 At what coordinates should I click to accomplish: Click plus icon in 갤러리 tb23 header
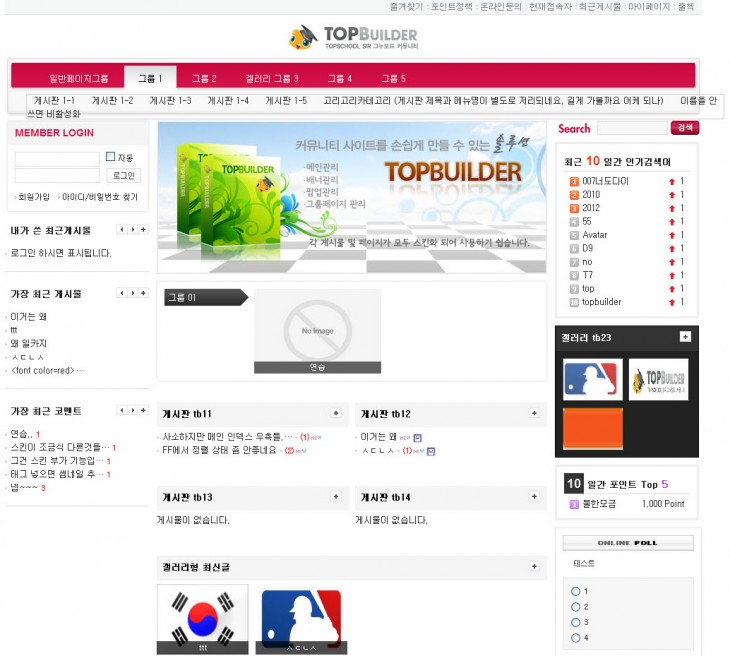[x=685, y=337]
